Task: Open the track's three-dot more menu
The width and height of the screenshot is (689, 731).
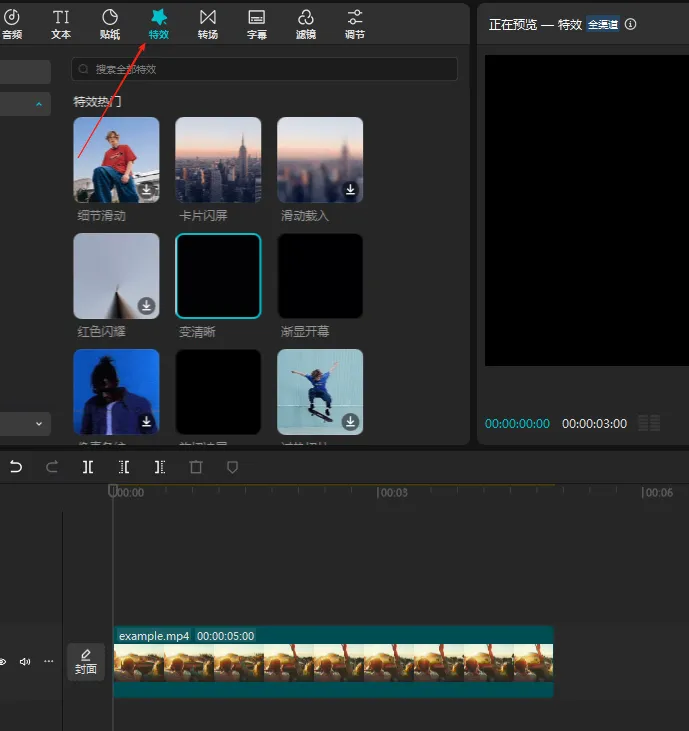Action: click(x=48, y=661)
